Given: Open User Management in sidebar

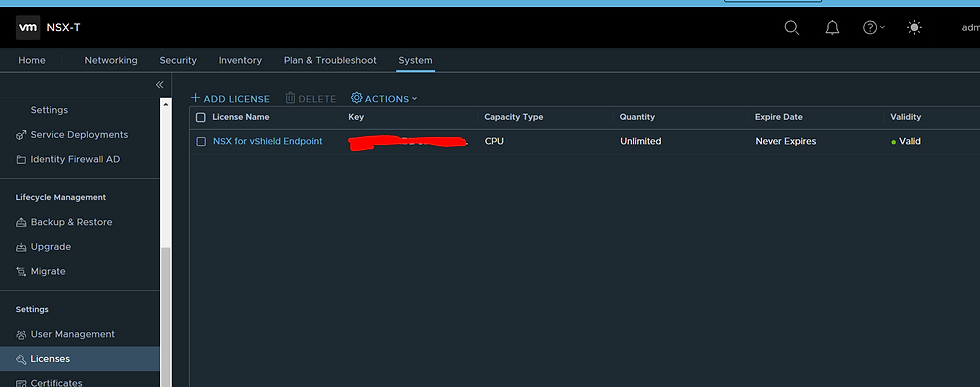Looking at the screenshot, I should click(72, 334).
